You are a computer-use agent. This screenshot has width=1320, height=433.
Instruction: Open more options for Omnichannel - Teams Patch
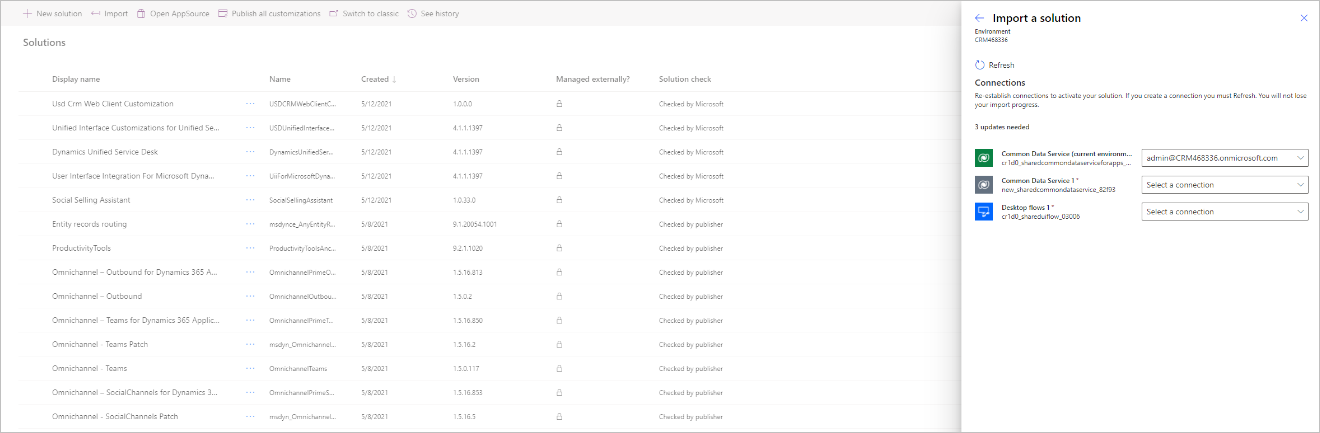coord(250,344)
